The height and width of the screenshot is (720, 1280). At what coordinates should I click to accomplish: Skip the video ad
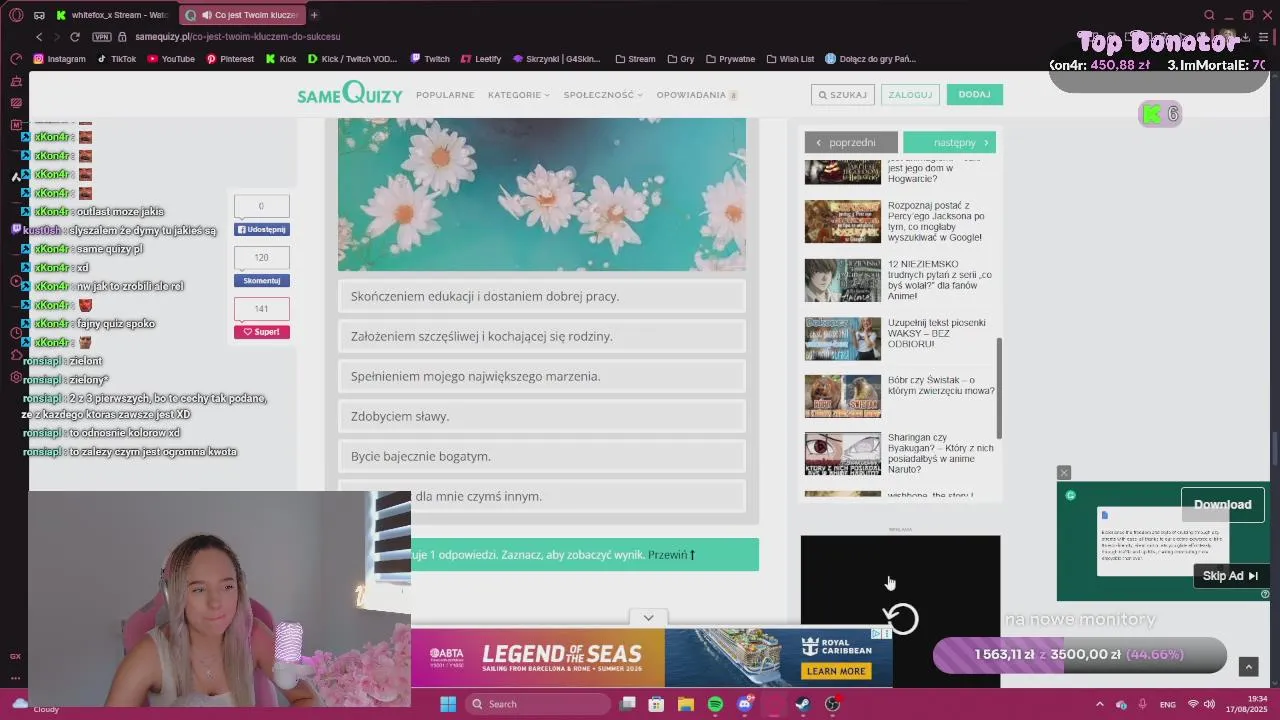click(1230, 576)
